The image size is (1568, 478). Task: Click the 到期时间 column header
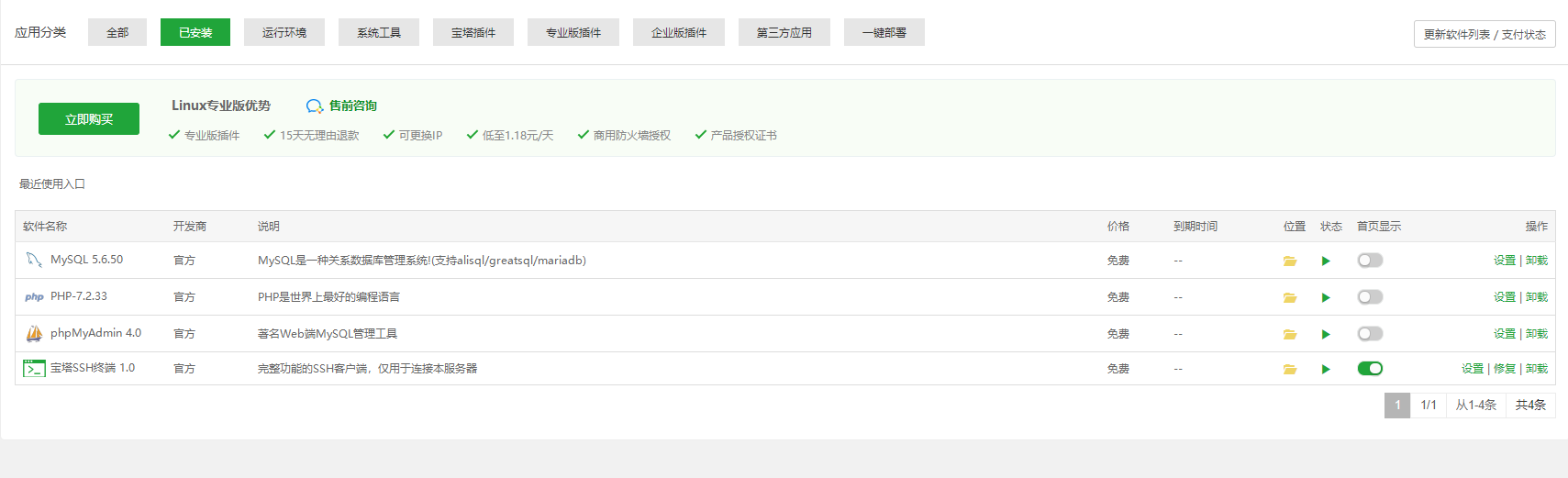point(1195,227)
